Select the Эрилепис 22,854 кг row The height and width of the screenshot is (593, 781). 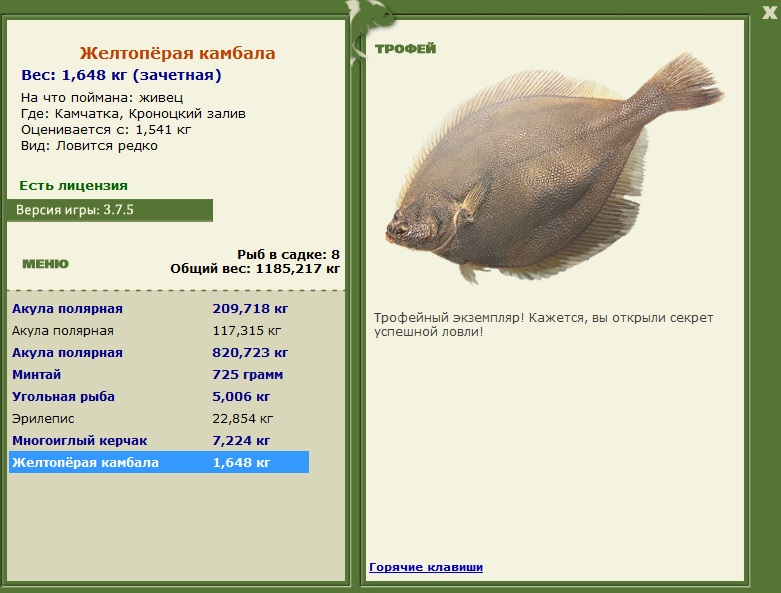159,418
